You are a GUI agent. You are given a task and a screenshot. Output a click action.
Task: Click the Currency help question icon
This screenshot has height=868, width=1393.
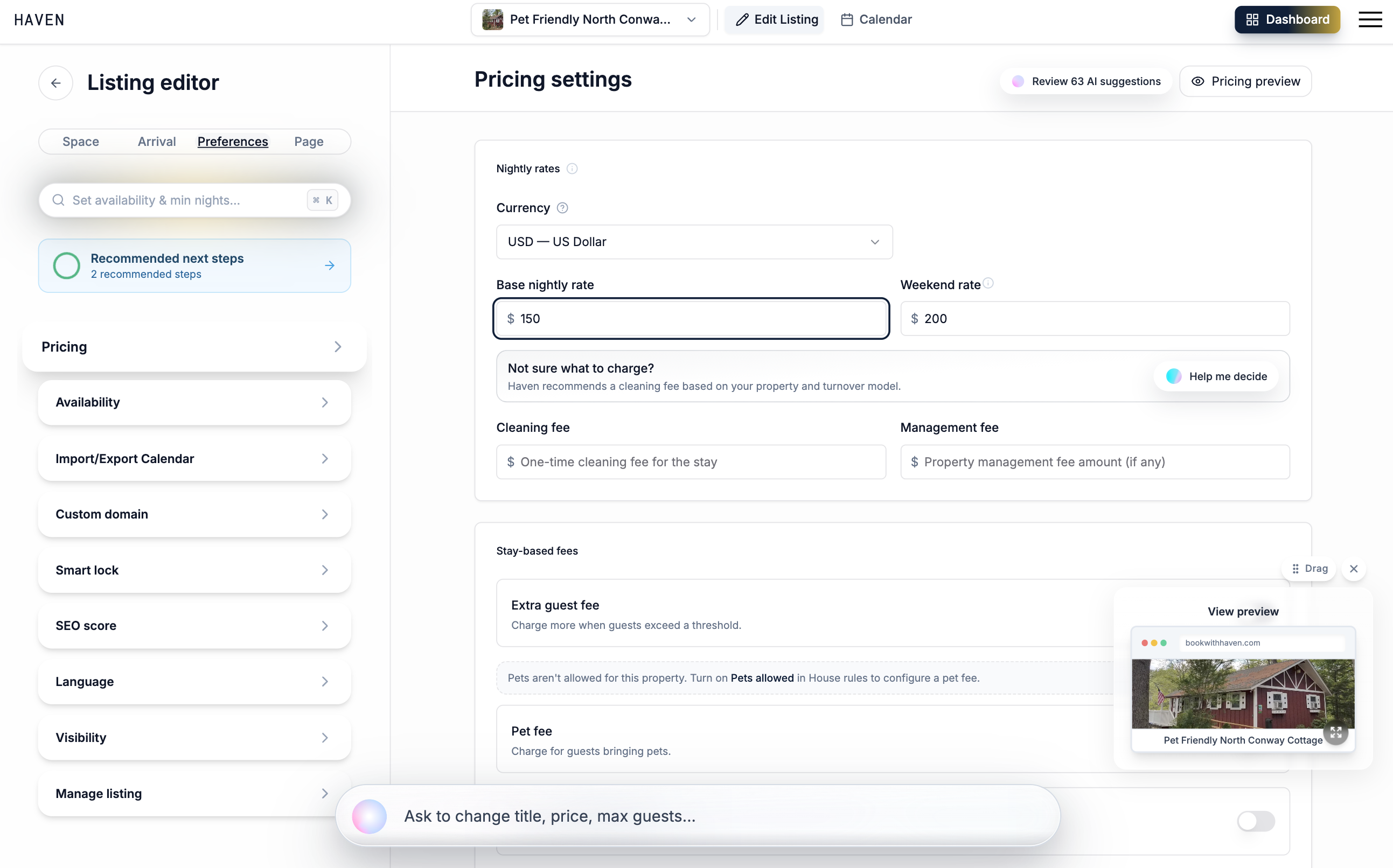563,208
